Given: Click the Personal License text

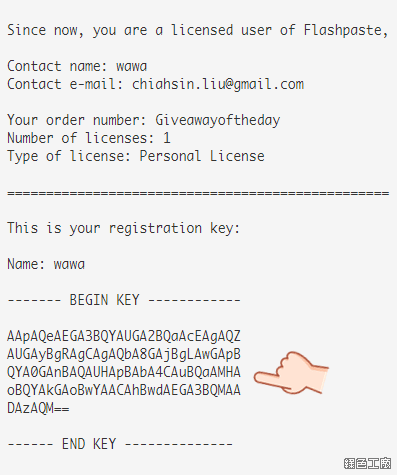Looking at the screenshot, I should [x=202, y=156].
